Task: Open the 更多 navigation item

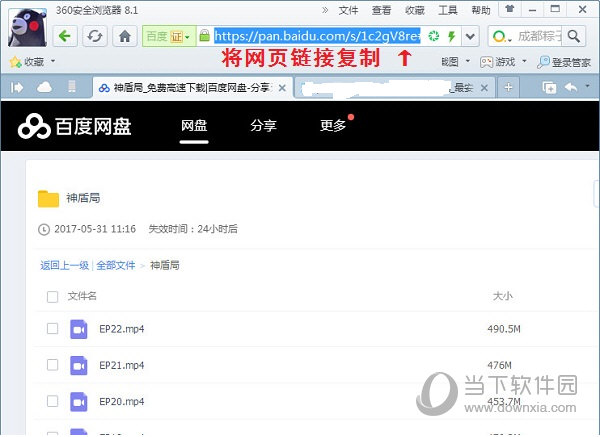Action: [333, 126]
